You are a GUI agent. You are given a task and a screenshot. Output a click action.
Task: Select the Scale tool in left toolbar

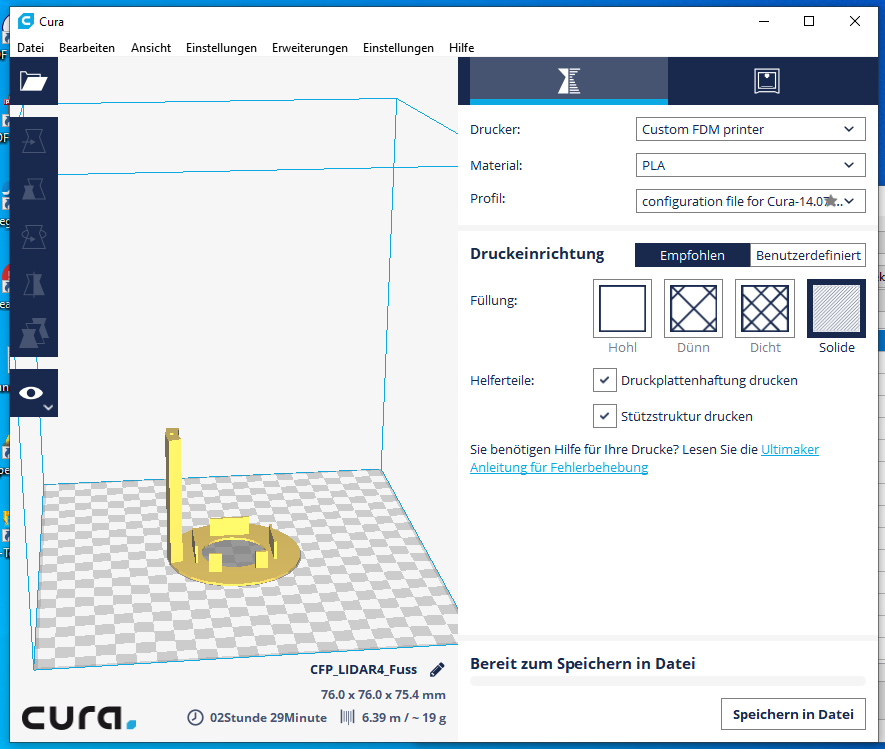[x=33, y=189]
